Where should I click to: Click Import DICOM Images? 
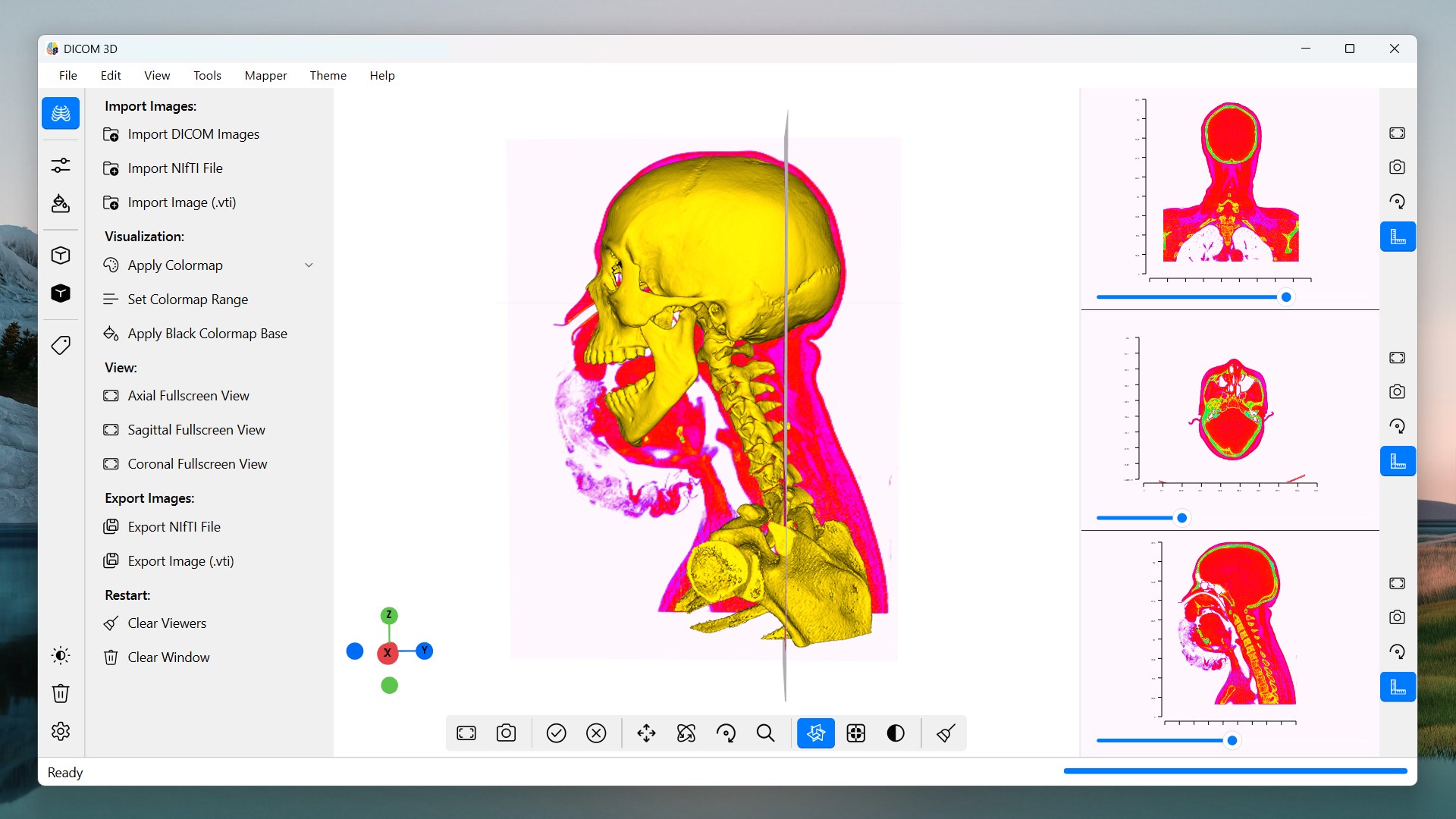[193, 134]
